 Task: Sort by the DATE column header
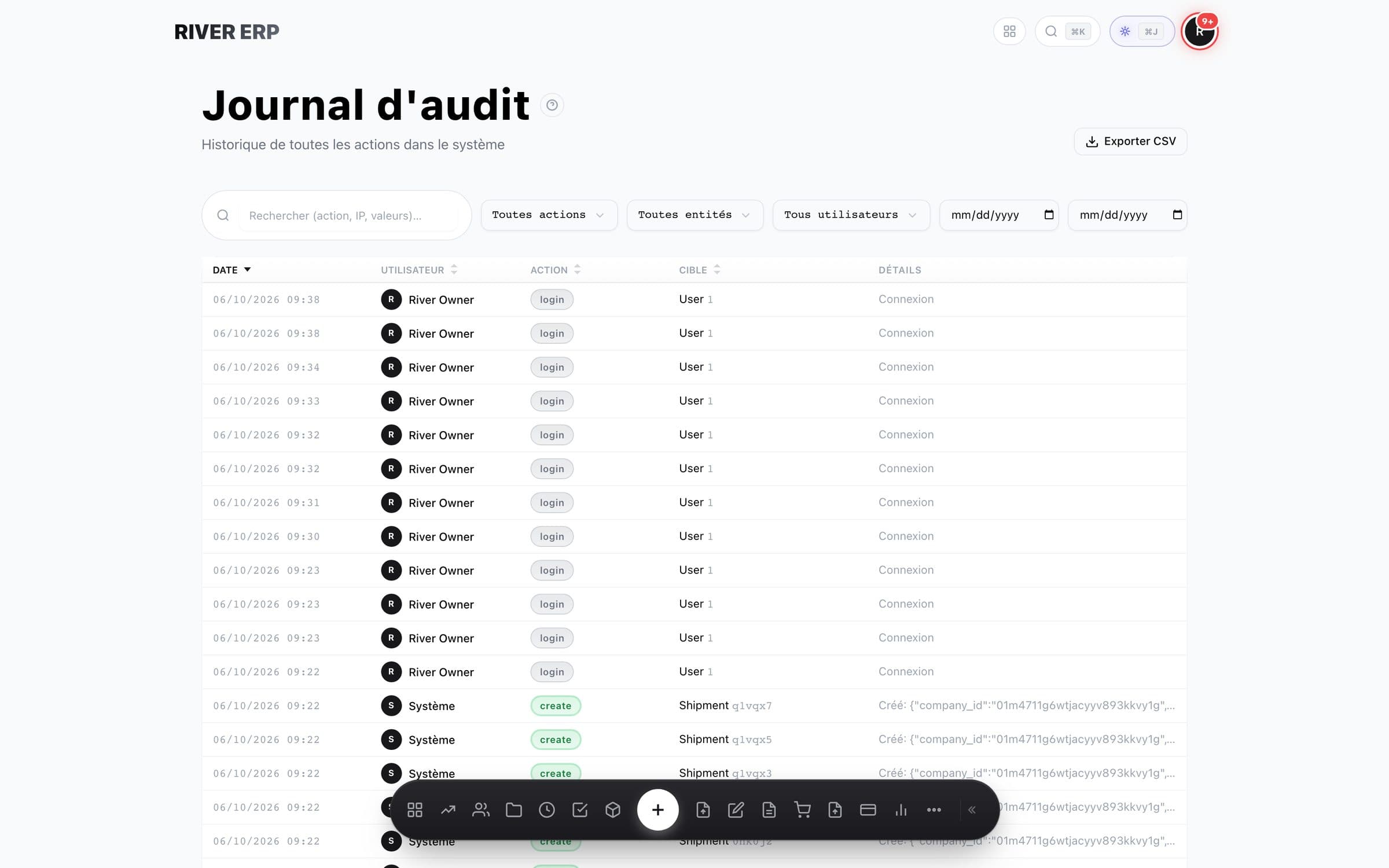pyautogui.click(x=231, y=270)
